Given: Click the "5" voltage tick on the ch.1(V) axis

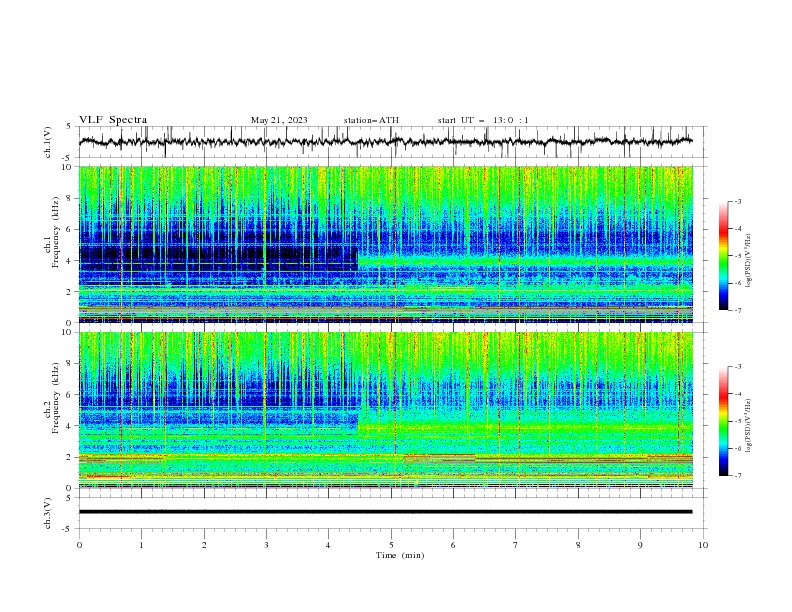Looking at the screenshot, I should (69, 126).
